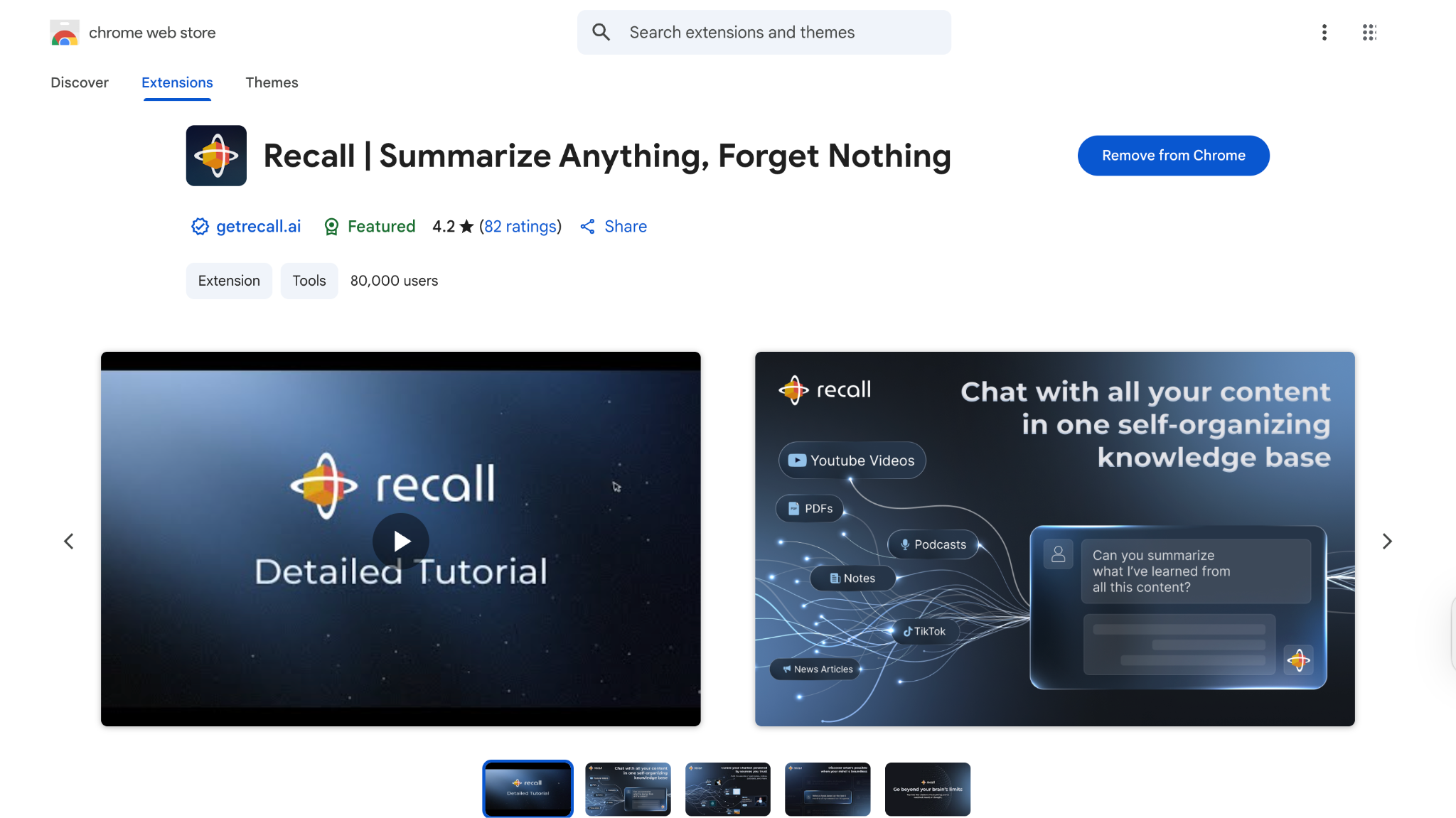This screenshot has width=1456, height=818.
Task: Select the last thumbnail, Go beyond your brain's limits
Action: 928,789
